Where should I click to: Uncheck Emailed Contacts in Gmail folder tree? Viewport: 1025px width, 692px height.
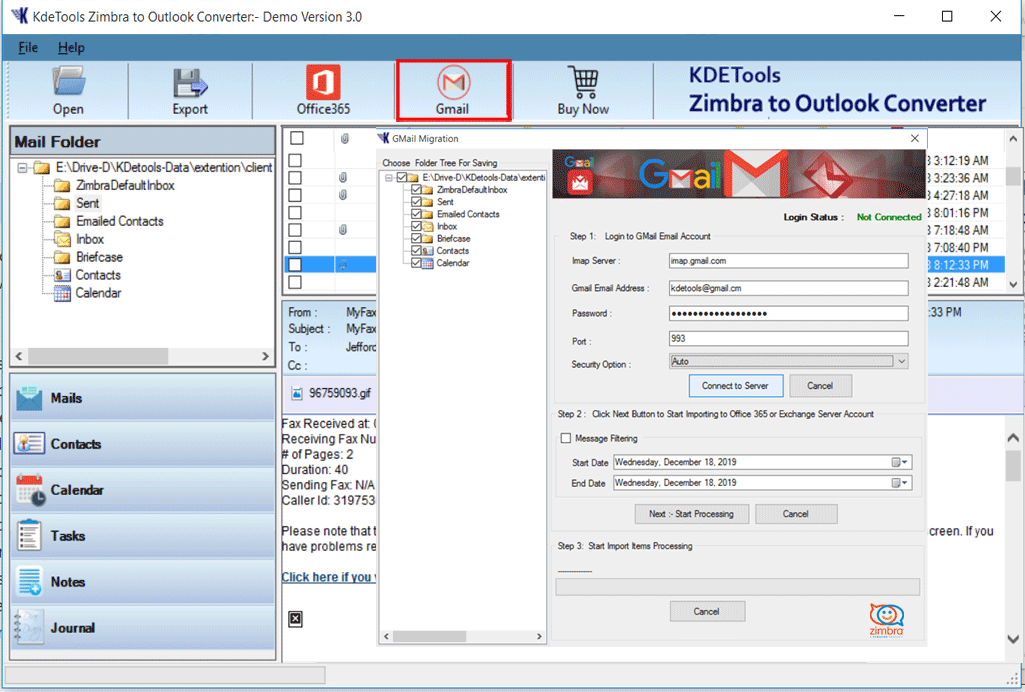(417, 214)
